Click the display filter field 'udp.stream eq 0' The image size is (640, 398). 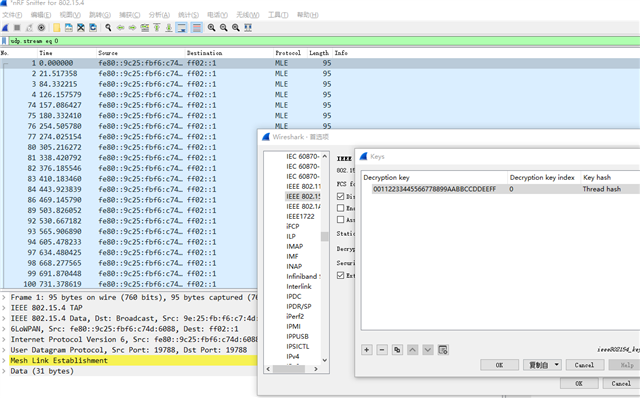(x=324, y=41)
